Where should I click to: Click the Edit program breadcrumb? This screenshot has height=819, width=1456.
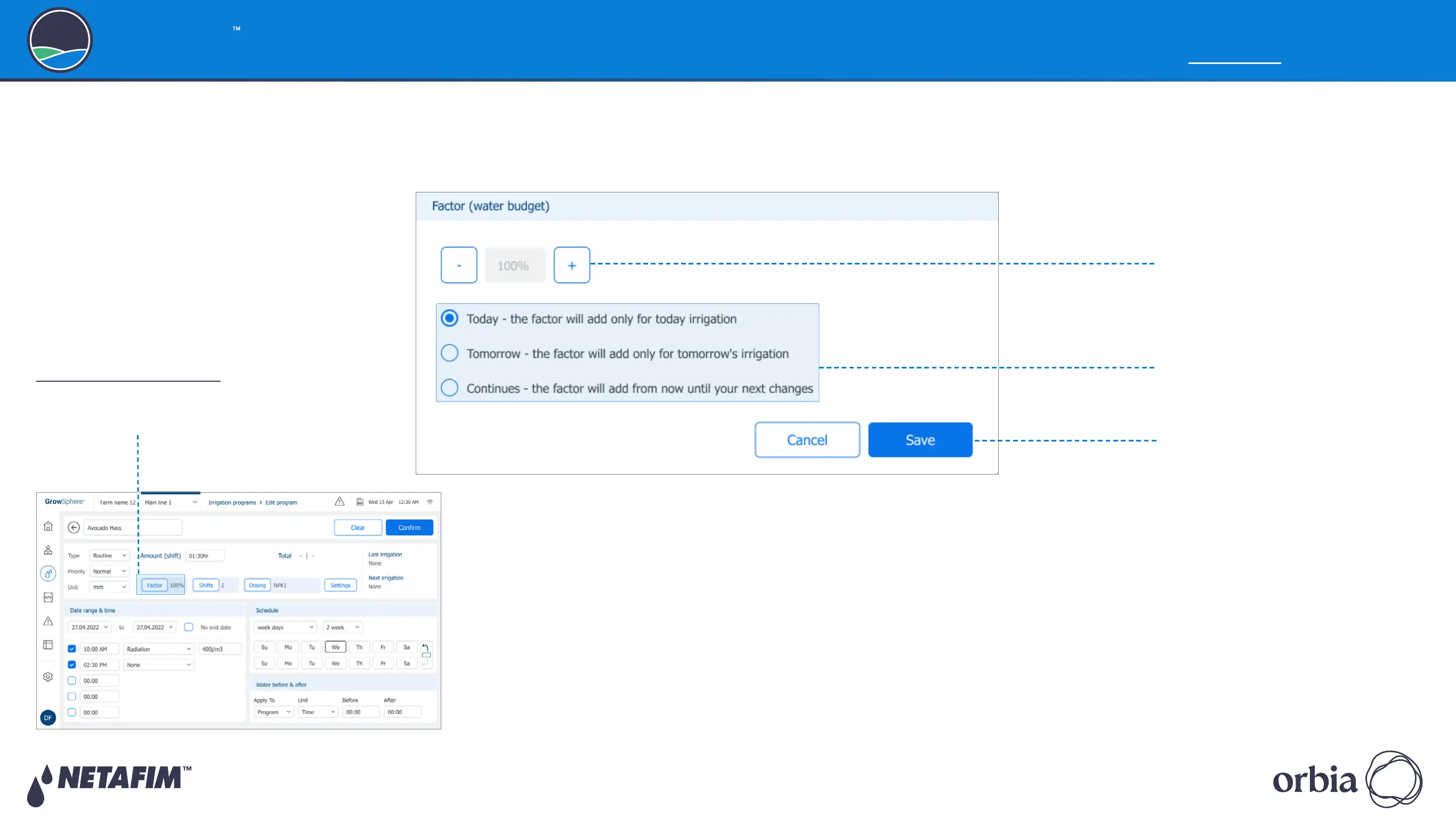(x=281, y=502)
